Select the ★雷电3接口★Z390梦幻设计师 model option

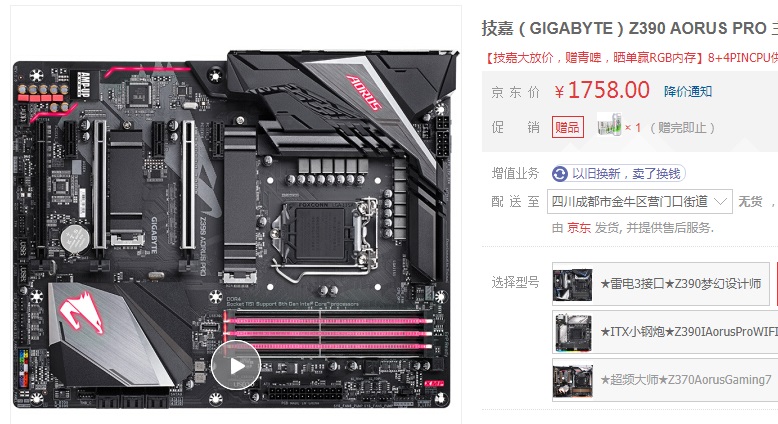tap(660, 284)
